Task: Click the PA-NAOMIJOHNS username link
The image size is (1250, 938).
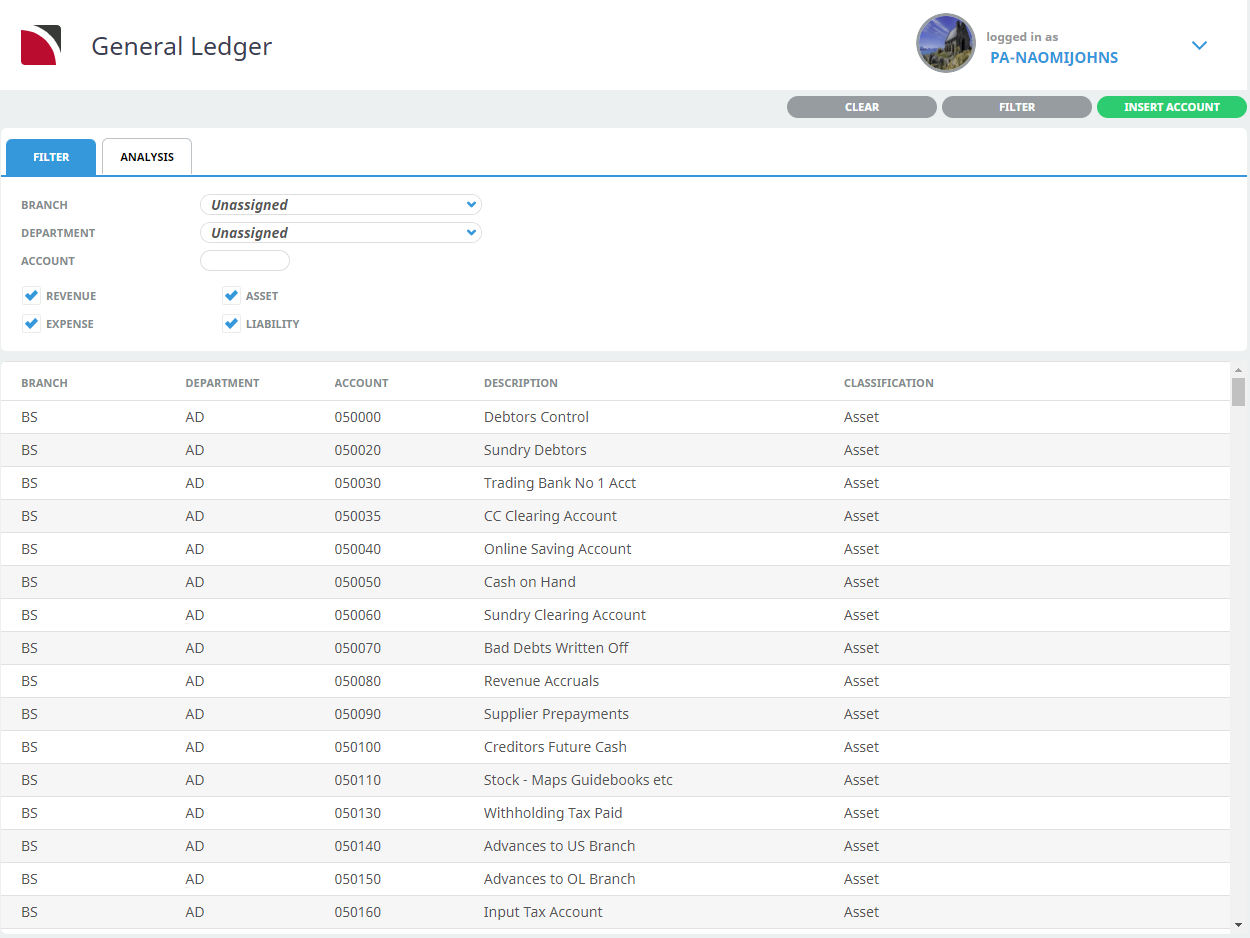Action: pos(1053,58)
